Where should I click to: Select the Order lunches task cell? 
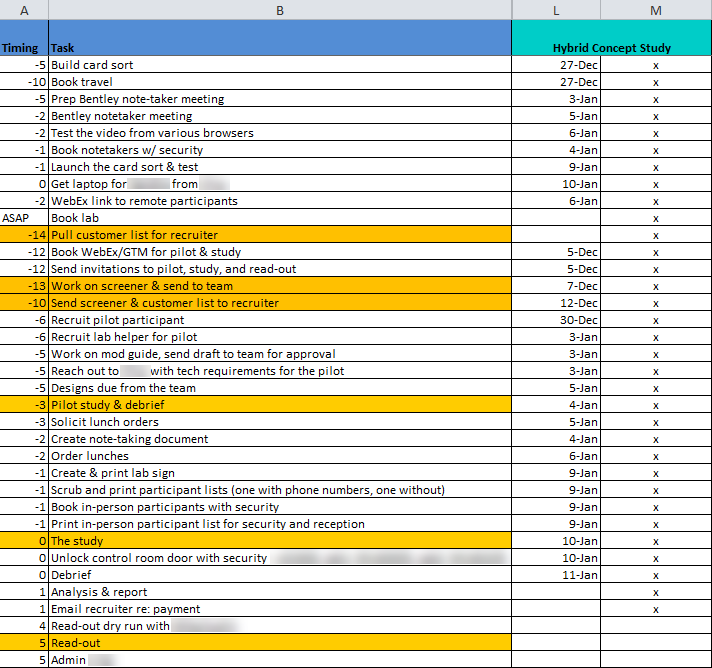click(279, 456)
